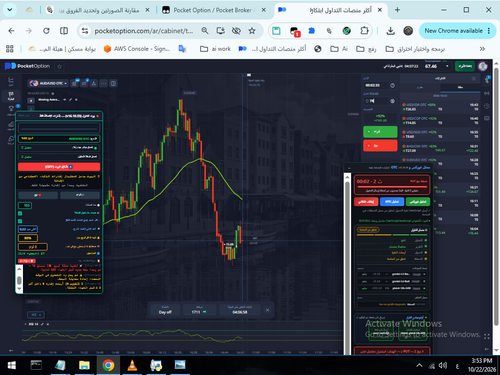Screen dimensions: 500x375
Task: Click the favorite star beside the PocketOption logo
Action: pyautogui.click(x=60, y=66)
